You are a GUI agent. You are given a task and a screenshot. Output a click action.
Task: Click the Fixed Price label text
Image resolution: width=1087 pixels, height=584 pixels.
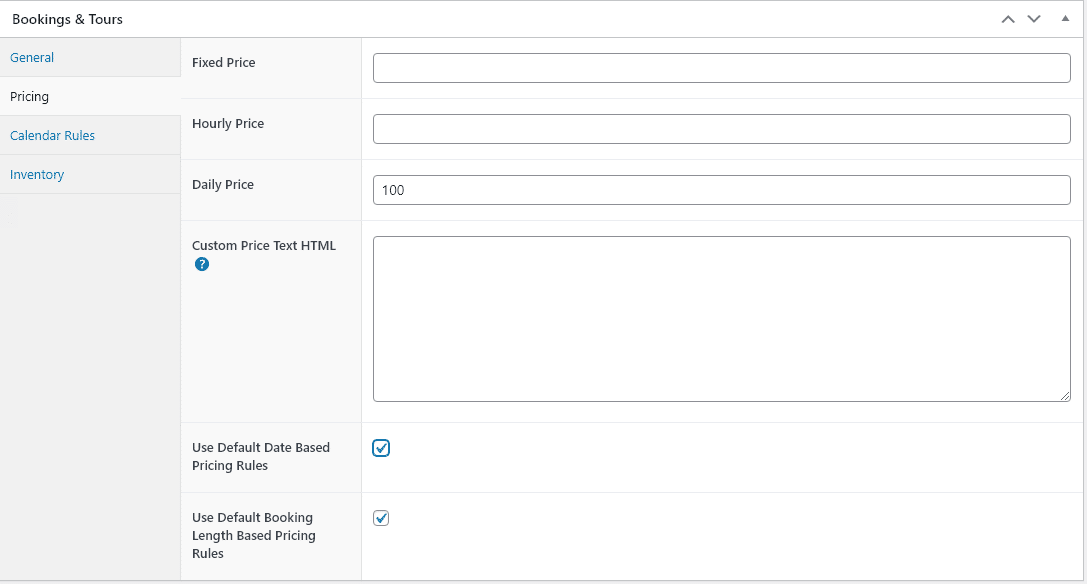(223, 62)
